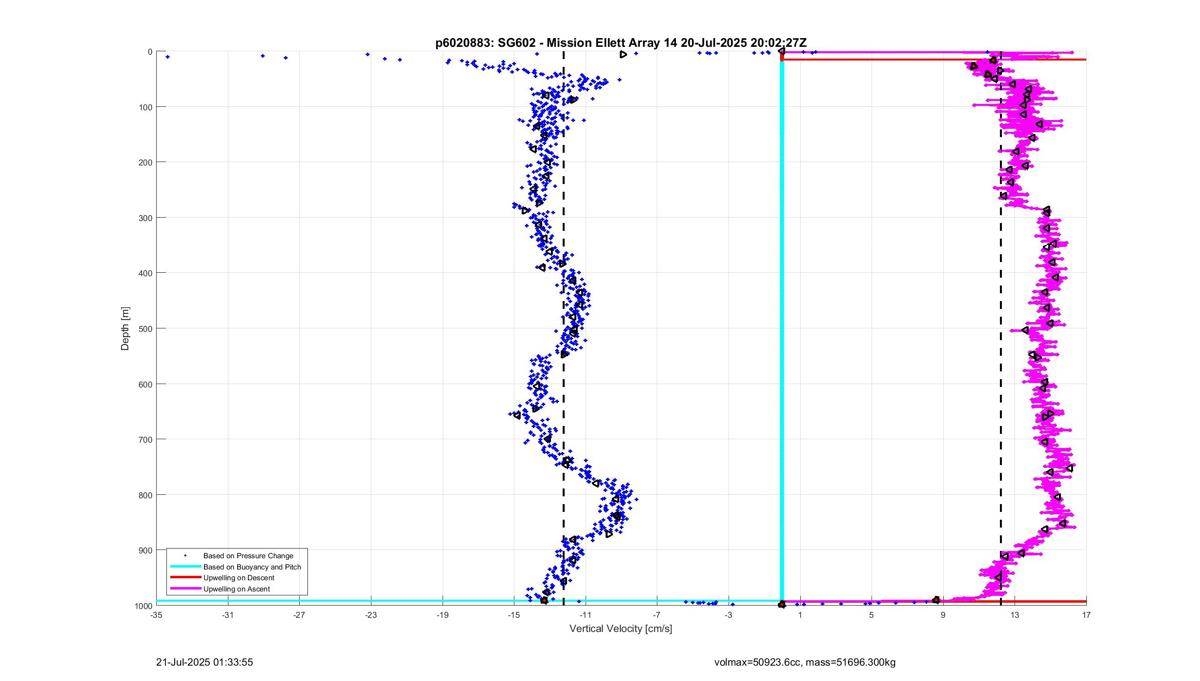Click the '21-Jul-2025 01:33:55' timestamp text
1200x681 pixels.
(205, 662)
